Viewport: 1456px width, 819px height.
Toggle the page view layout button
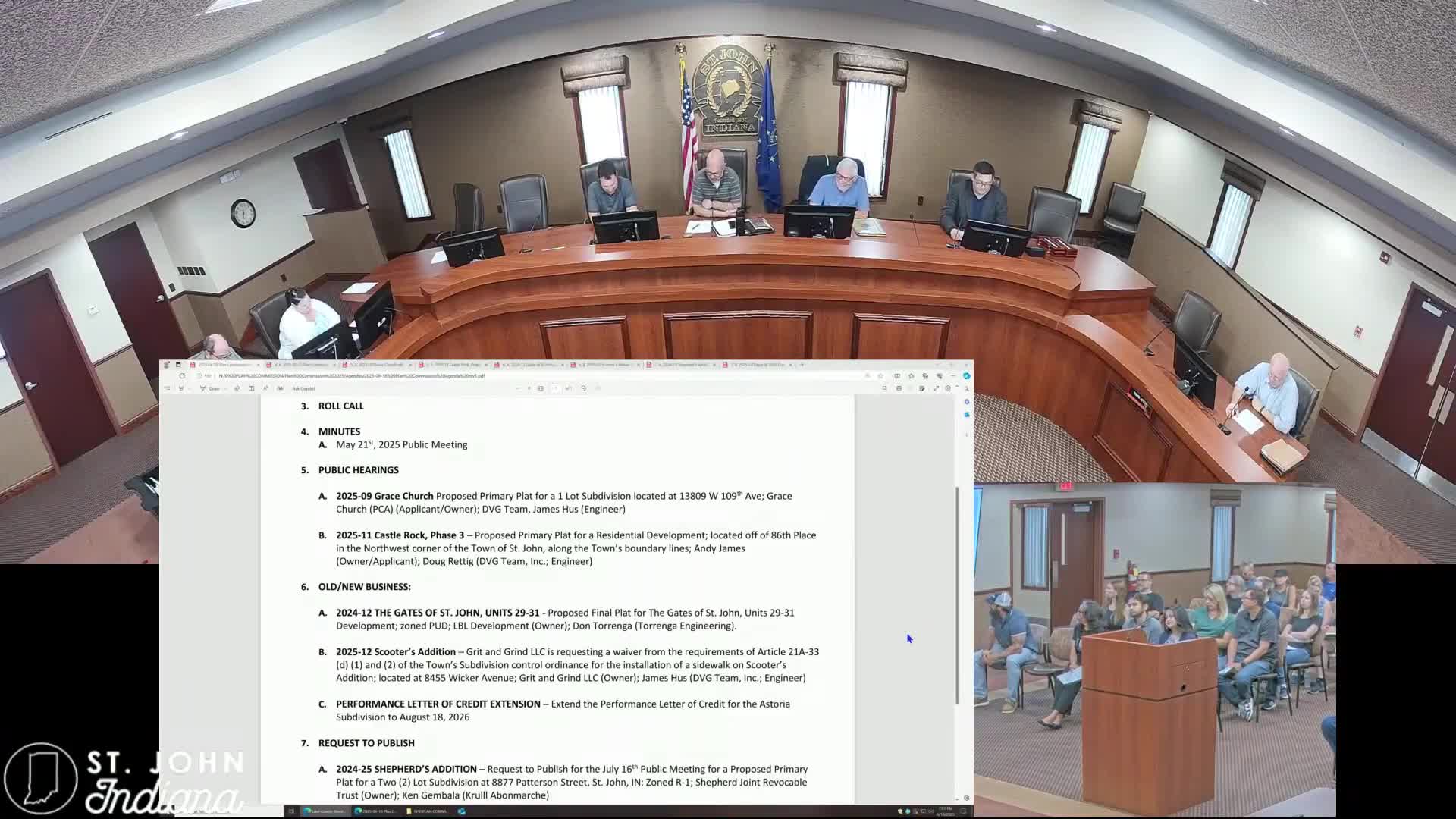pyautogui.click(x=251, y=388)
